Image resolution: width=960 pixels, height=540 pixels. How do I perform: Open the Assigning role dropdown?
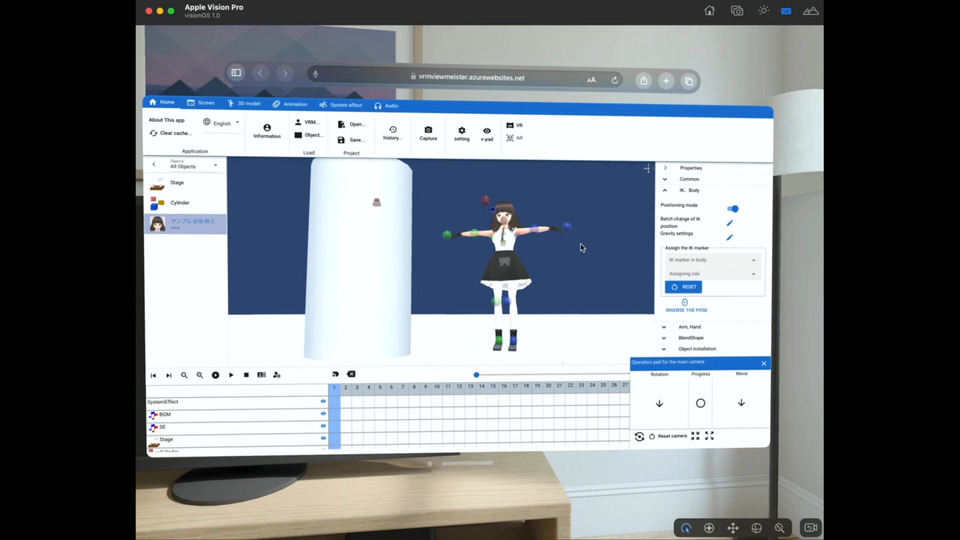point(712,274)
